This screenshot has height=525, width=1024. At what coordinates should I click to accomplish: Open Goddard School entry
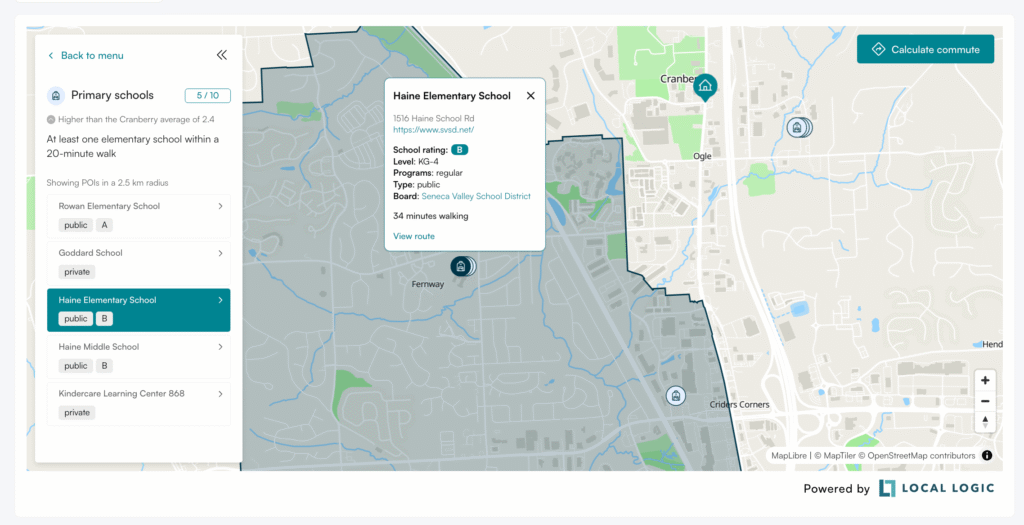(x=138, y=263)
